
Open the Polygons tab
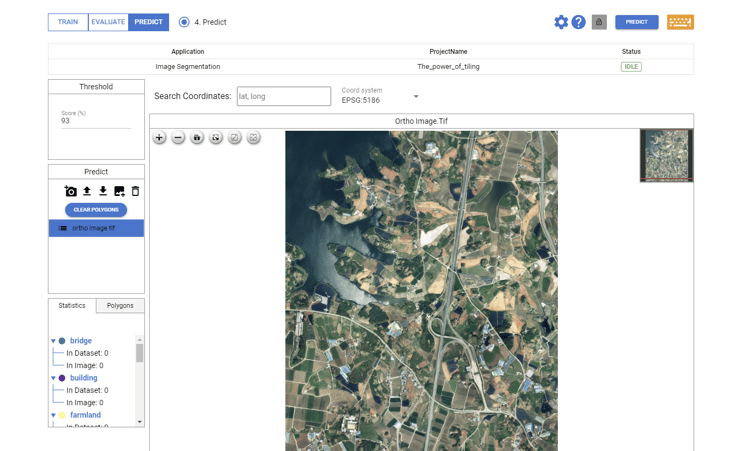[120, 306]
